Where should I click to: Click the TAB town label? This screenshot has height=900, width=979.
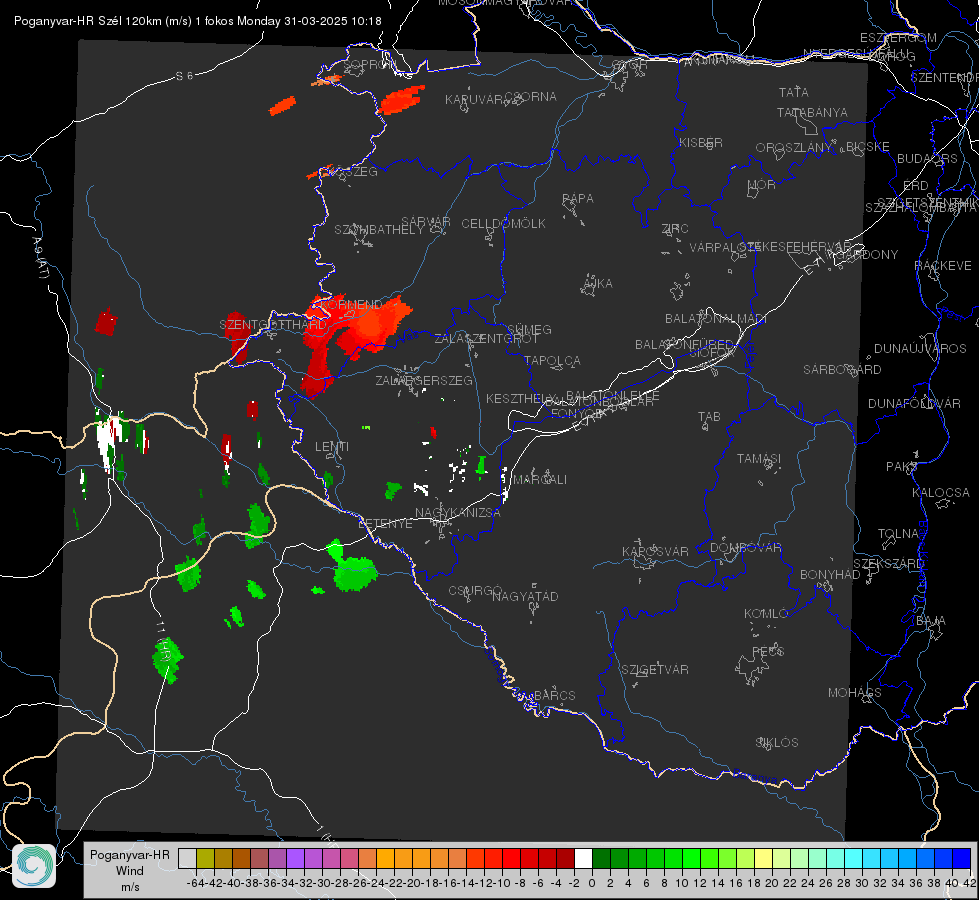coord(709,417)
